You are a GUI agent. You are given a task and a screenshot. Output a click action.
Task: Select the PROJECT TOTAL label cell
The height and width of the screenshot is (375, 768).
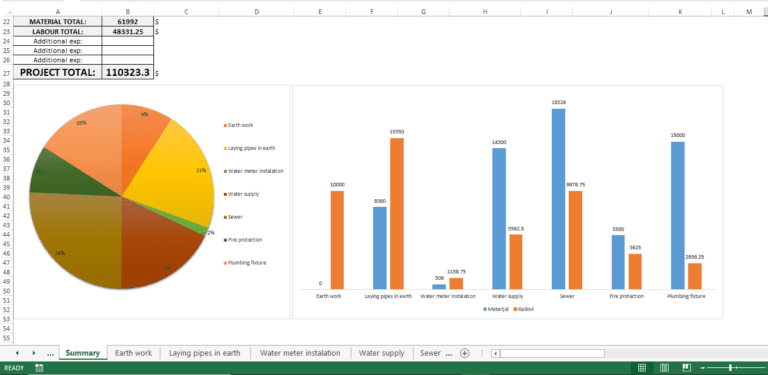tap(58, 72)
